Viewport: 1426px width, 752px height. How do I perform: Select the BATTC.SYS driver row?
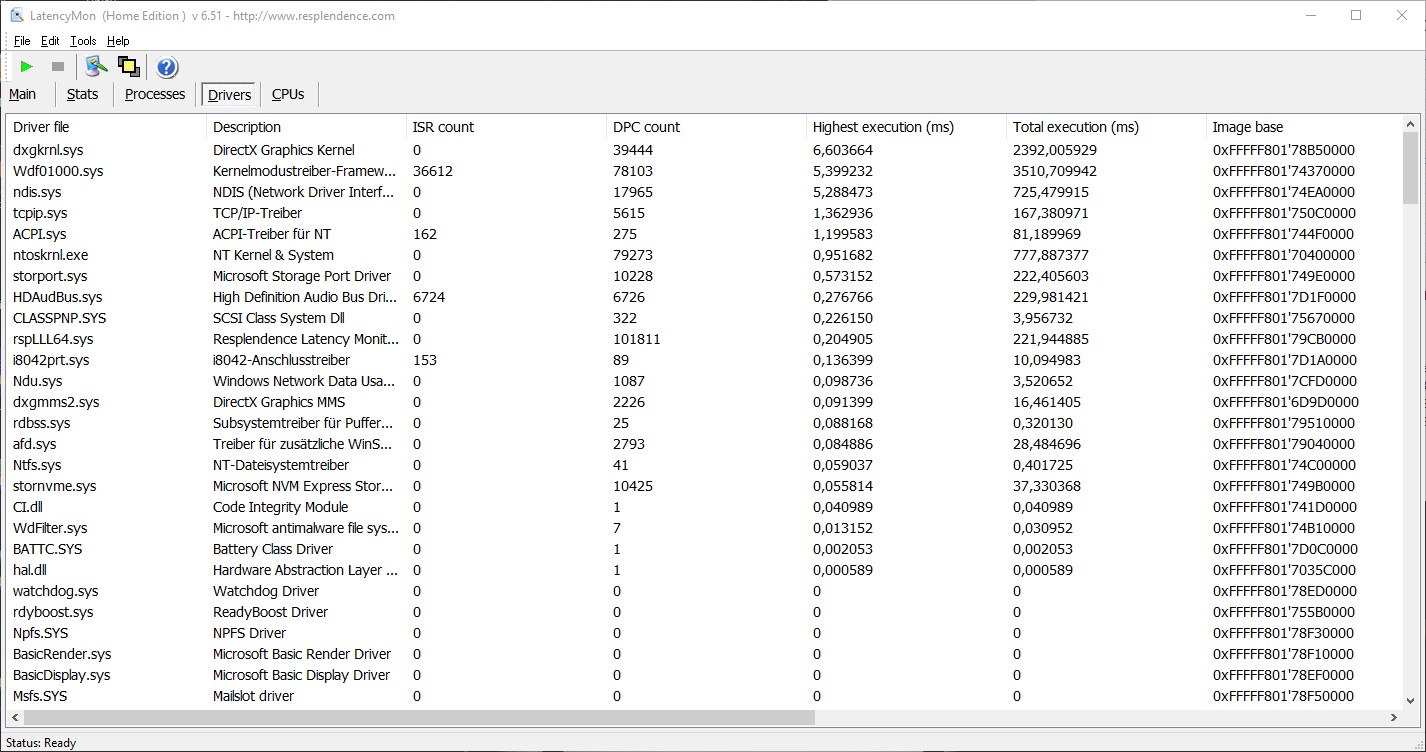704,549
